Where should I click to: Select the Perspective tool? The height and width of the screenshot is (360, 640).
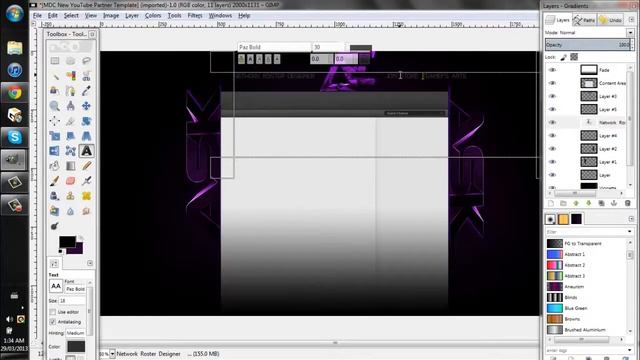pyautogui.click(x=86, y=136)
